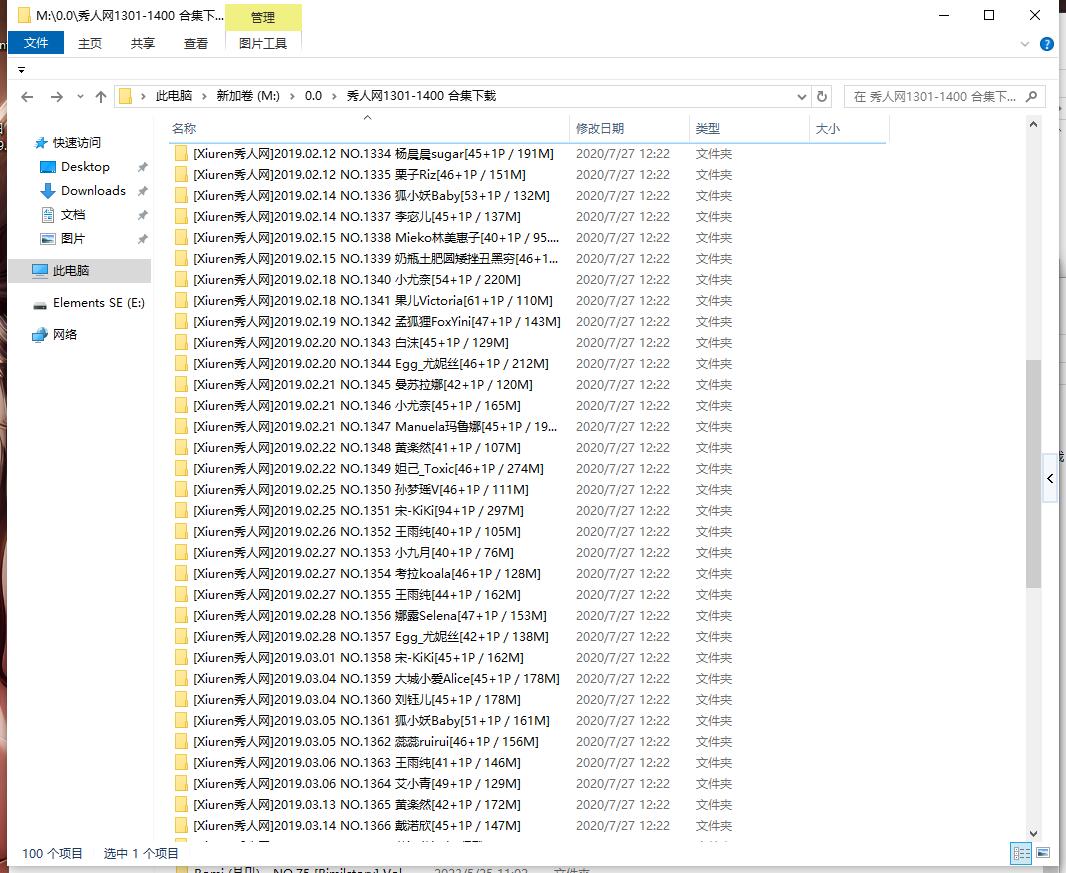Click the vertical scrollbar thumb
The height and width of the screenshot is (873, 1066).
point(1033,473)
